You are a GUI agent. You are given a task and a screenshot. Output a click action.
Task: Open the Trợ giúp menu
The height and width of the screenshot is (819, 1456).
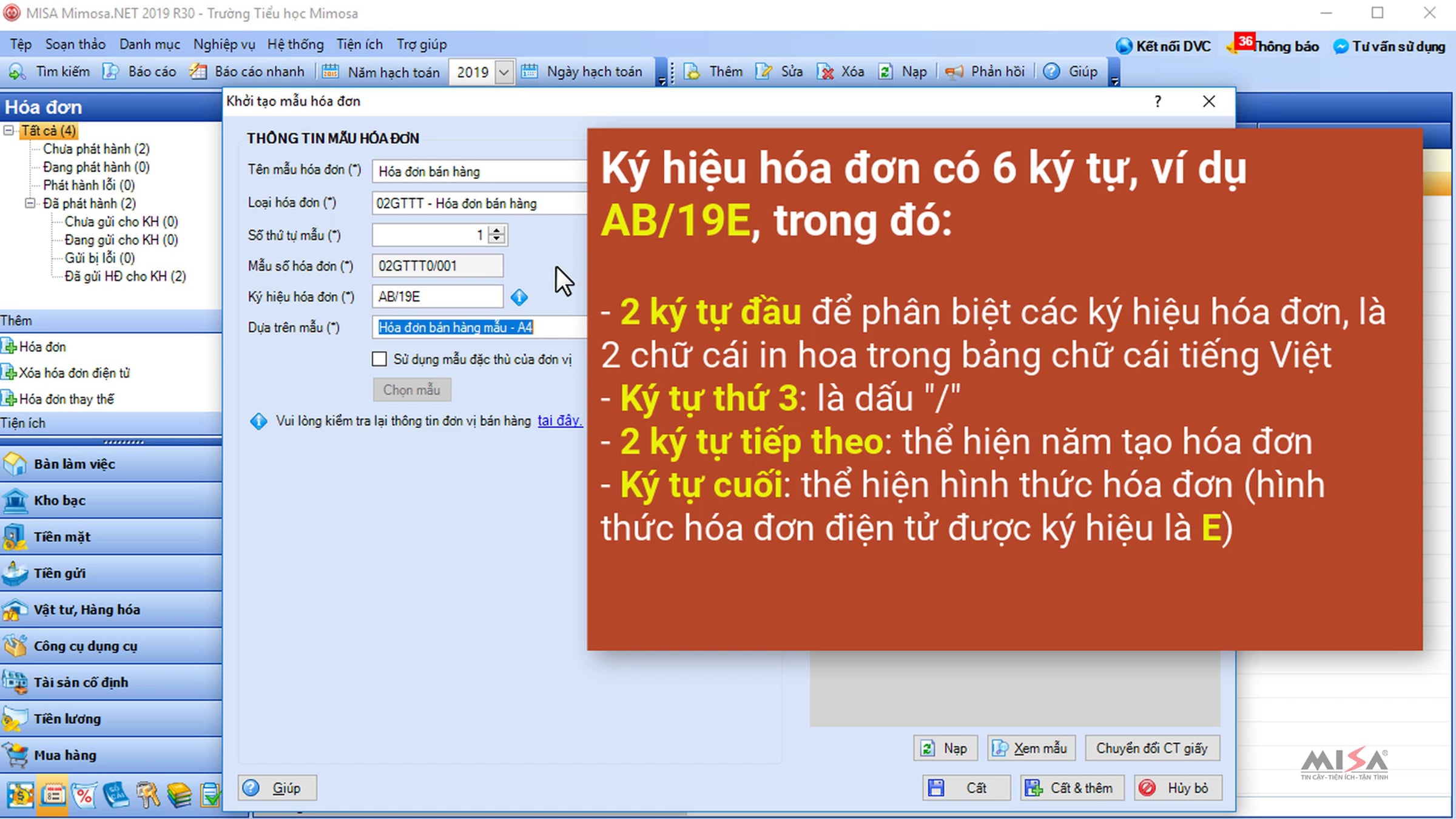pyautogui.click(x=422, y=44)
